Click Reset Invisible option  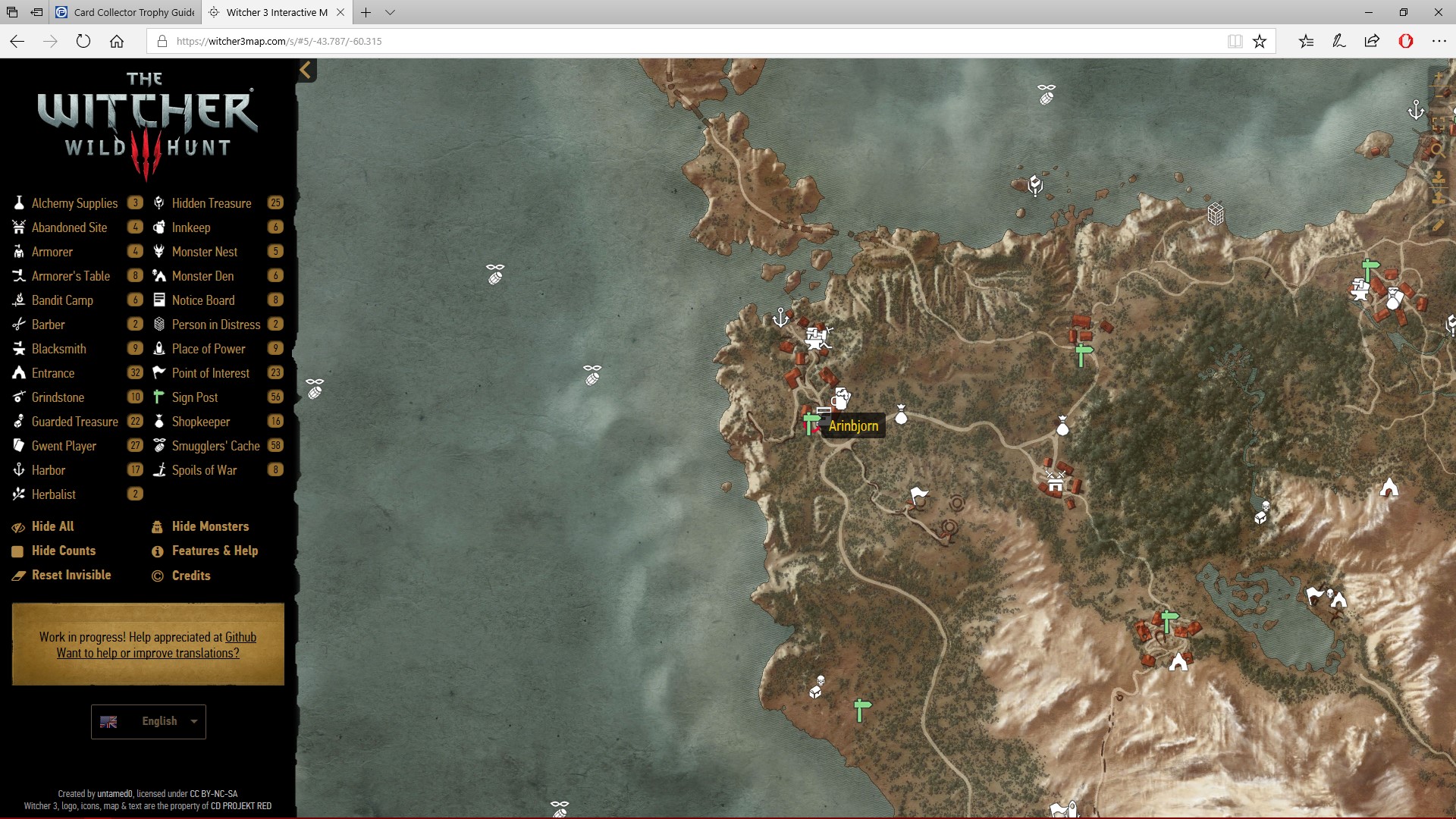click(x=71, y=575)
